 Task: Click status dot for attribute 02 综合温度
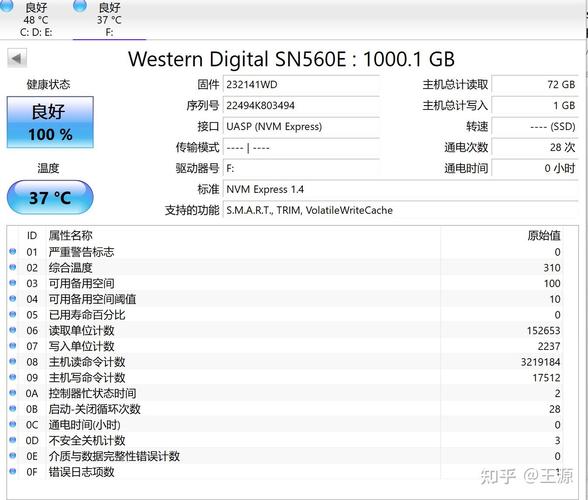[x=13, y=267]
